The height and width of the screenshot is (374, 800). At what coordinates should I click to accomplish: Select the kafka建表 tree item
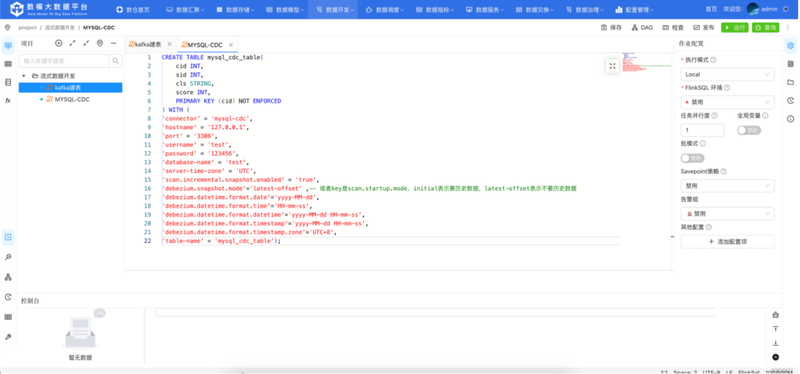(x=70, y=88)
